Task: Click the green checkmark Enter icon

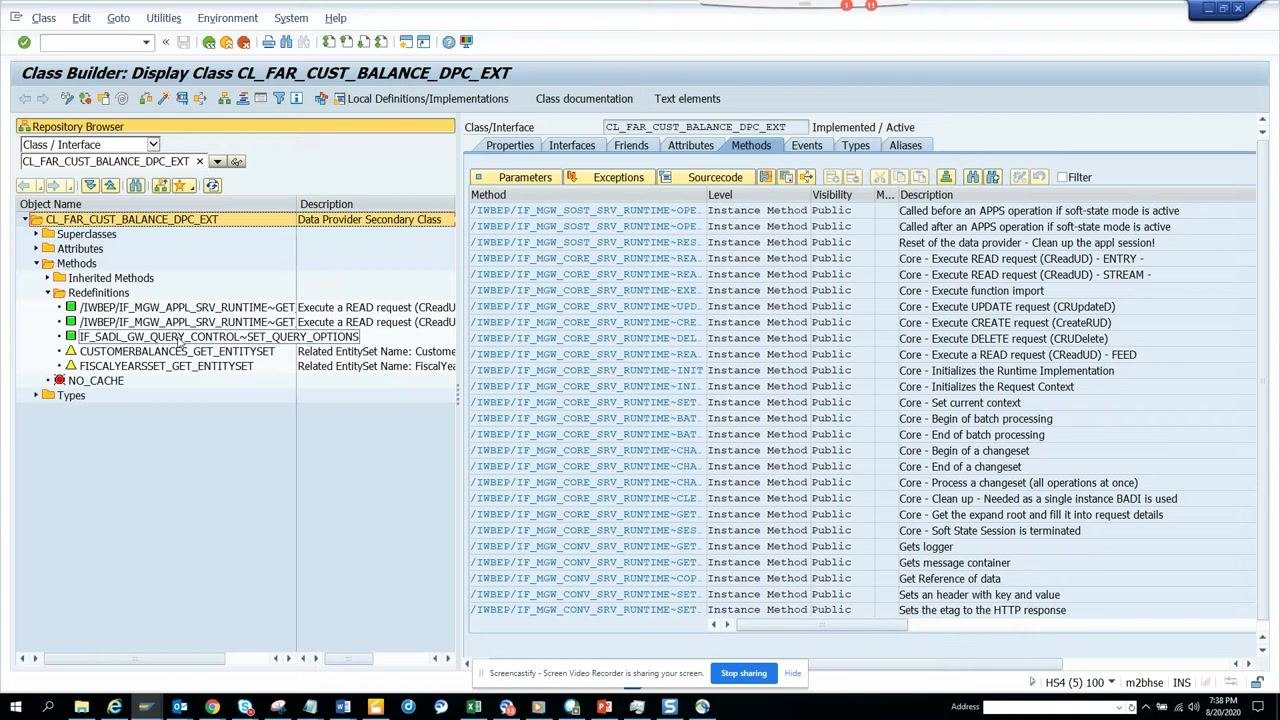Action: (x=24, y=42)
